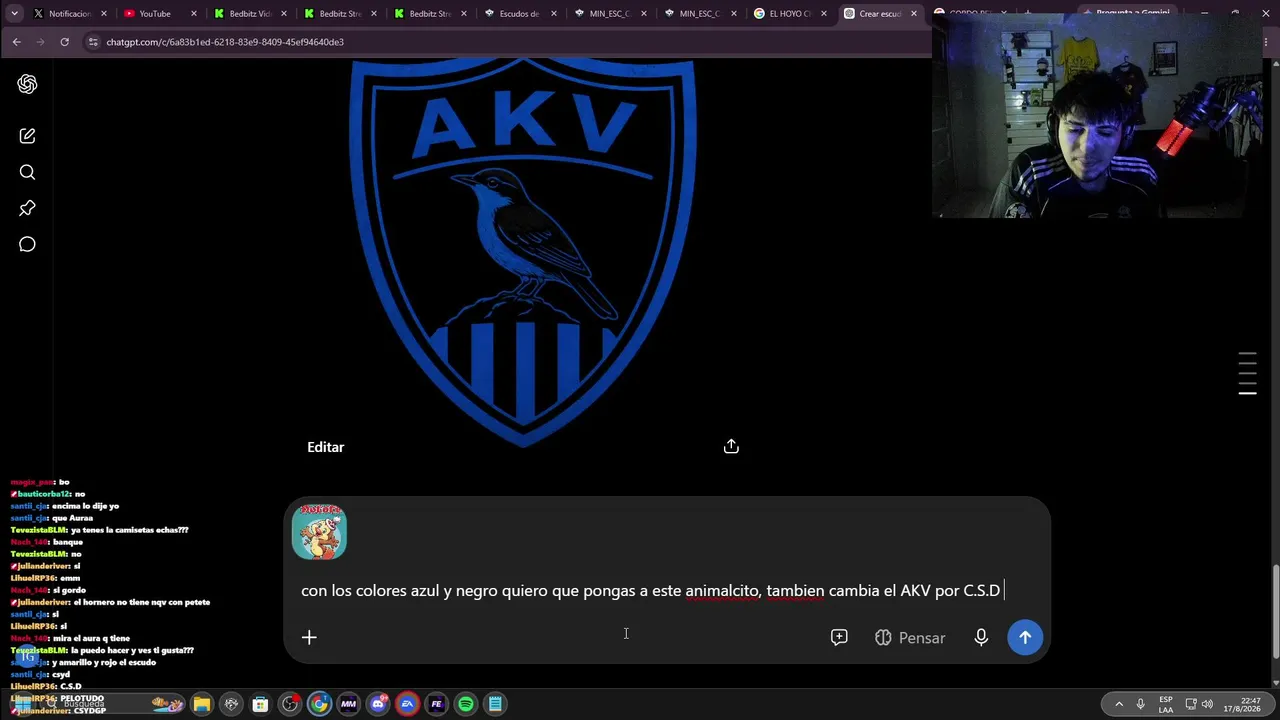Viewport: 1280px width, 720px height.
Task: Select the Crear escudo tab
Action: click(x=878, y=14)
